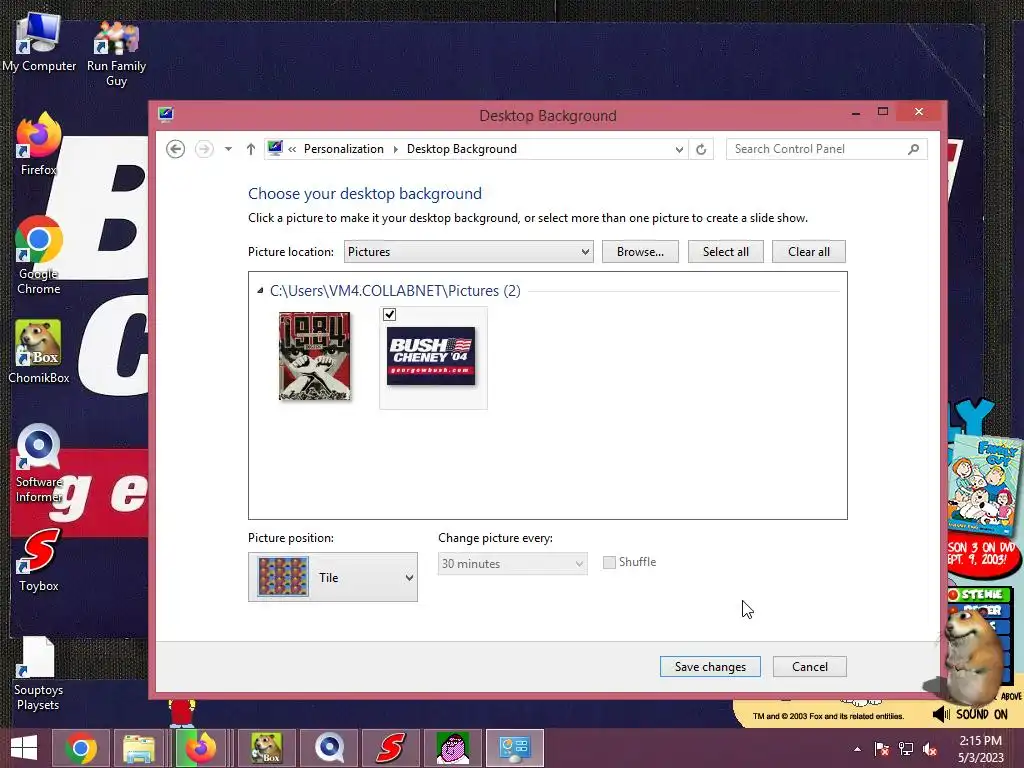Click the Control Panel taskbar button
This screenshot has height=768, width=1024.
[x=515, y=748]
